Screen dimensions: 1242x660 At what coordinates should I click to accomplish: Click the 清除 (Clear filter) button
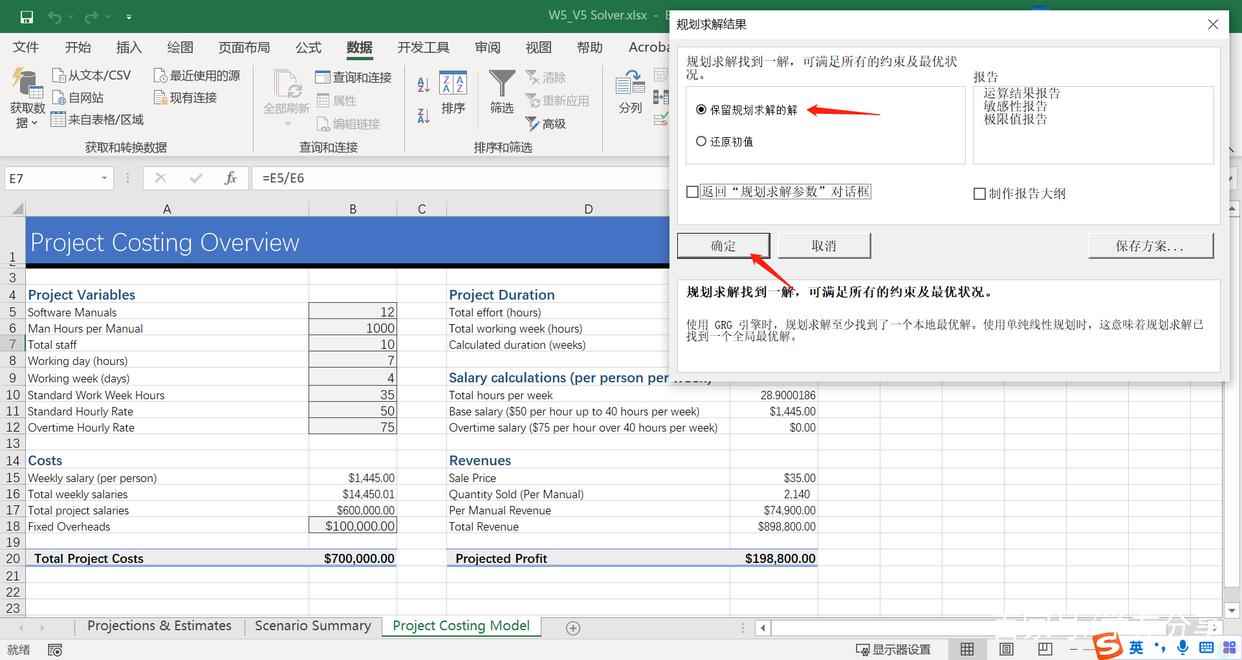point(546,78)
